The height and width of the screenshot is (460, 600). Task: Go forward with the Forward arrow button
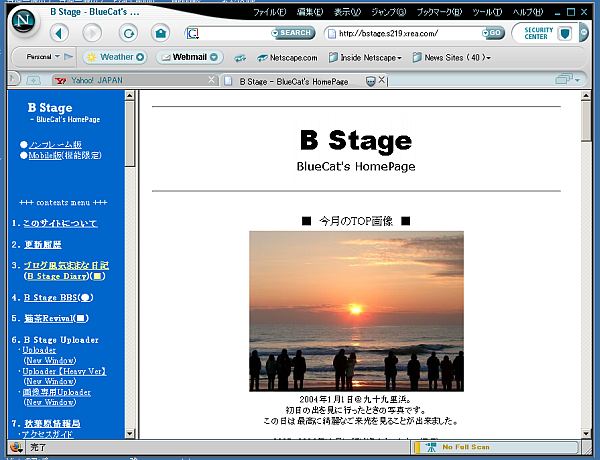tap(92, 33)
